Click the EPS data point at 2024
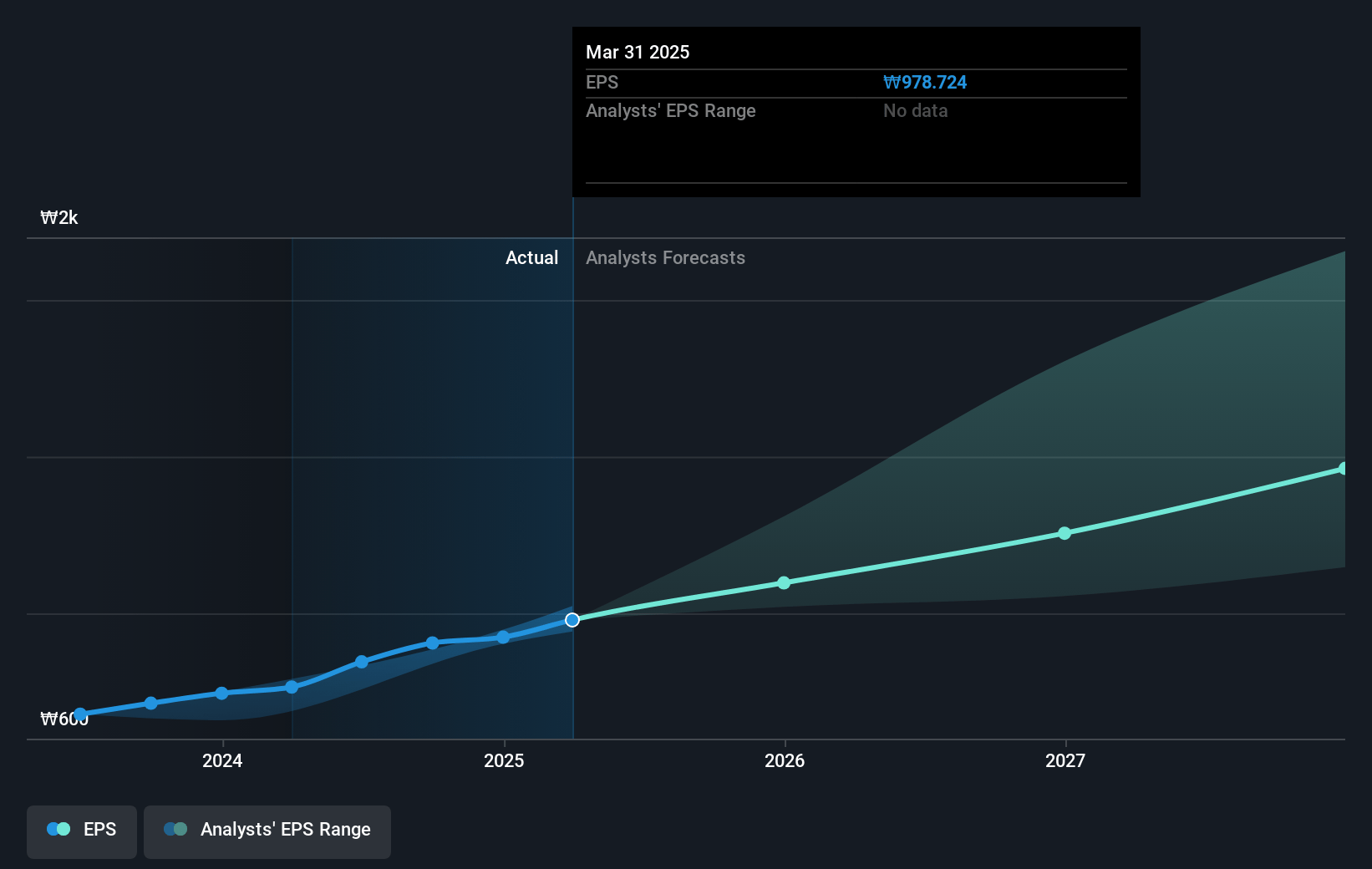The height and width of the screenshot is (869, 1372). tap(221, 694)
